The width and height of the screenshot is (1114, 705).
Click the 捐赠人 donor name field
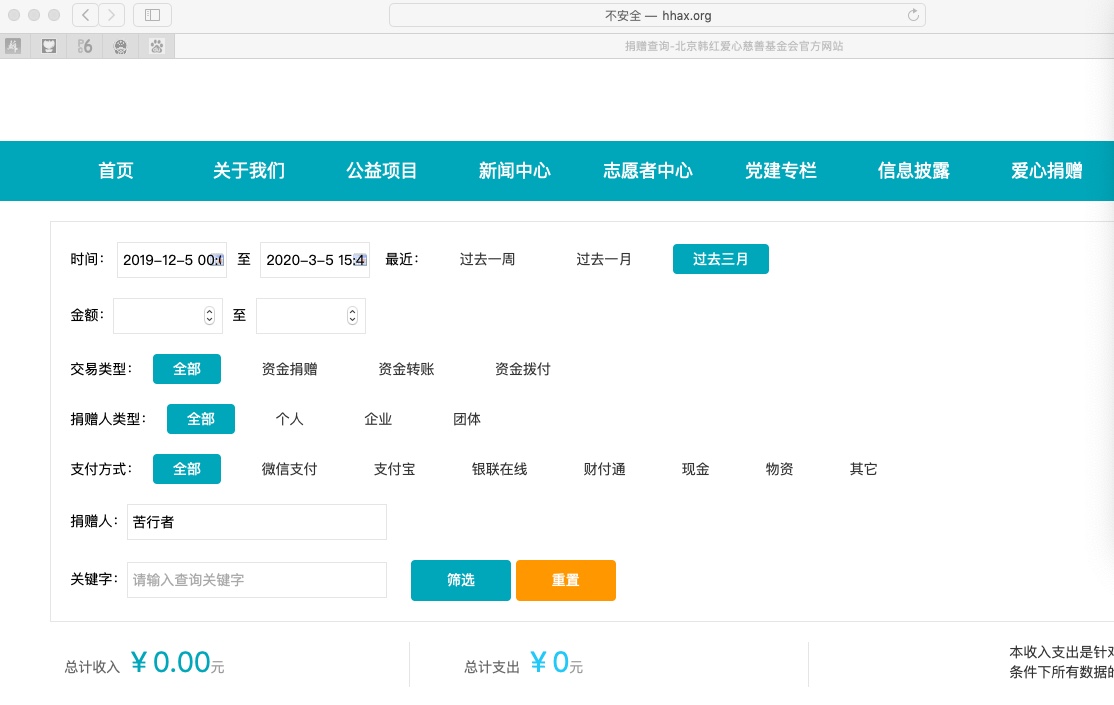click(256, 522)
